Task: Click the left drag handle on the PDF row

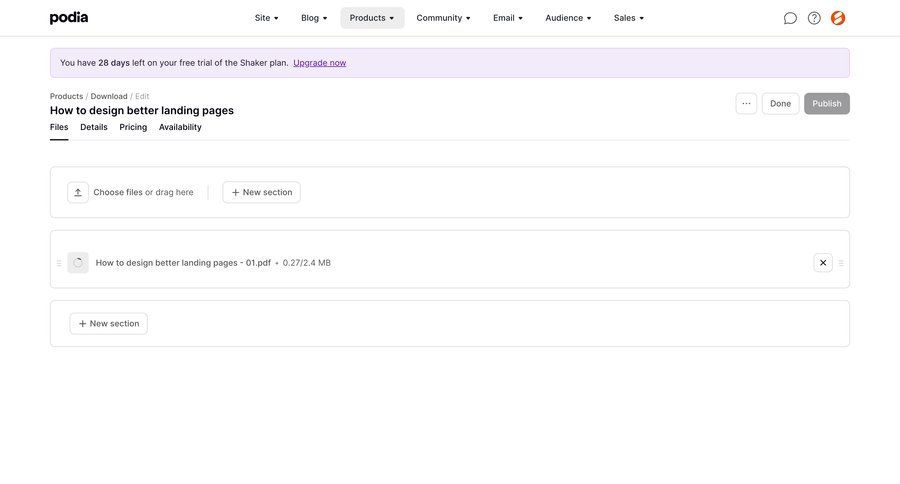Action: (x=59, y=263)
